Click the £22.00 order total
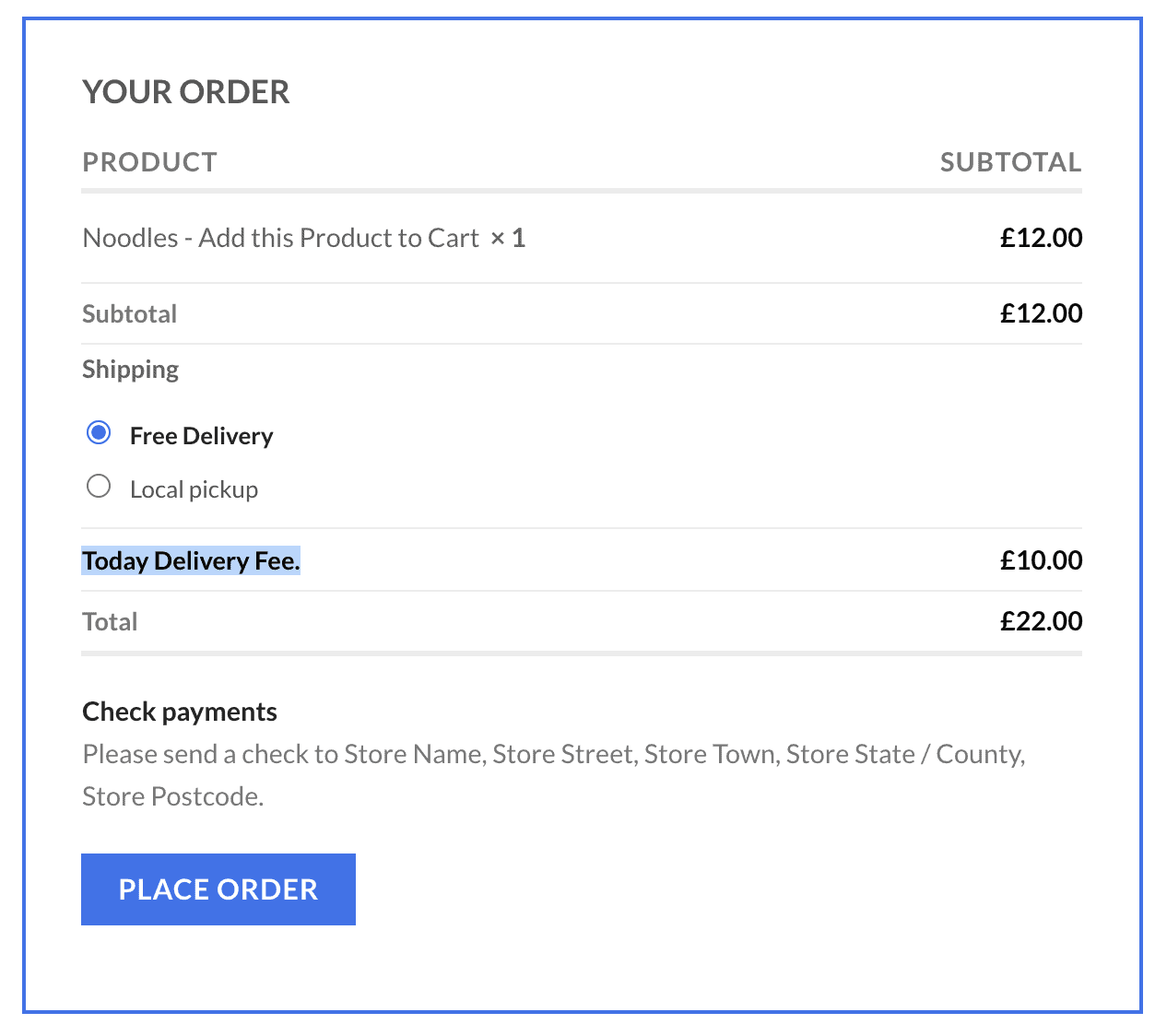The image size is (1167, 1036). click(x=1041, y=621)
